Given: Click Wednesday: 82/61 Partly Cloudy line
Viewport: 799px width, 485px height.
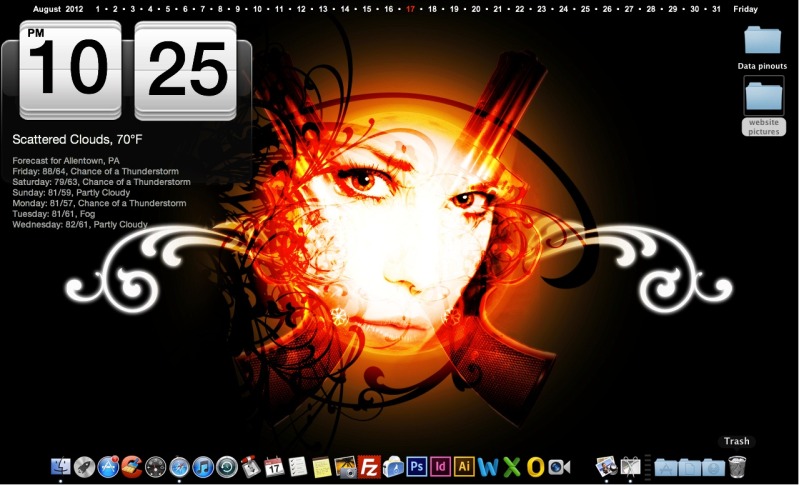Looking at the screenshot, I should click(80, 225).
